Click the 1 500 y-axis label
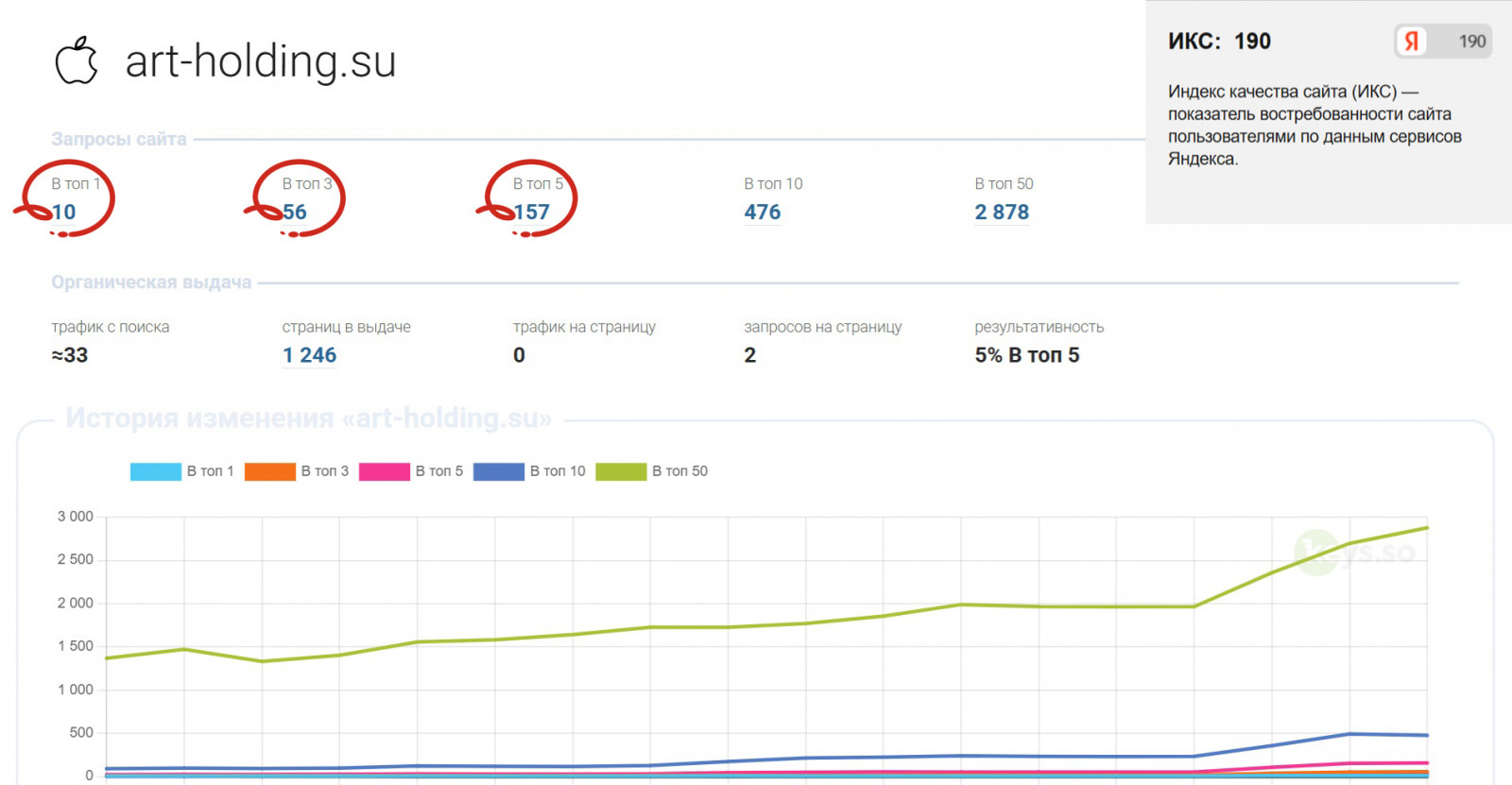 (x=76, y=646)
